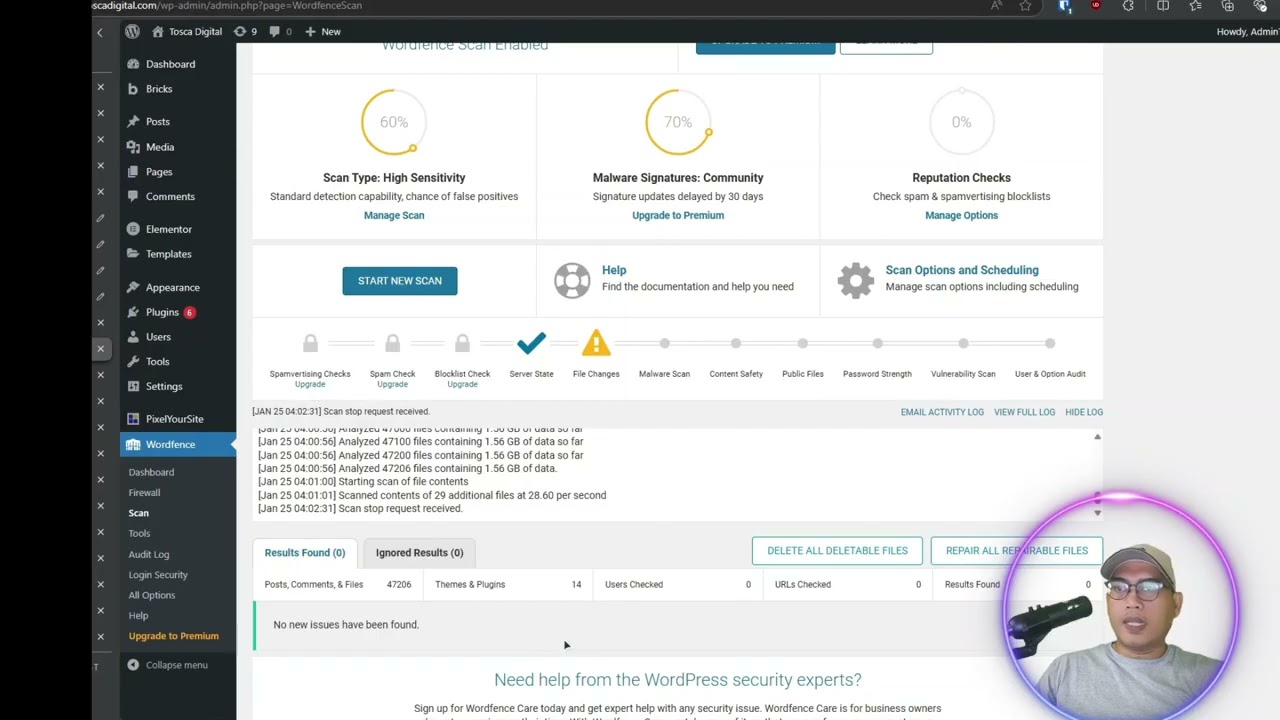The image size is (1280, 720).
Task: Click the Blocklist Check lock icon
Action: pos(462,343)
